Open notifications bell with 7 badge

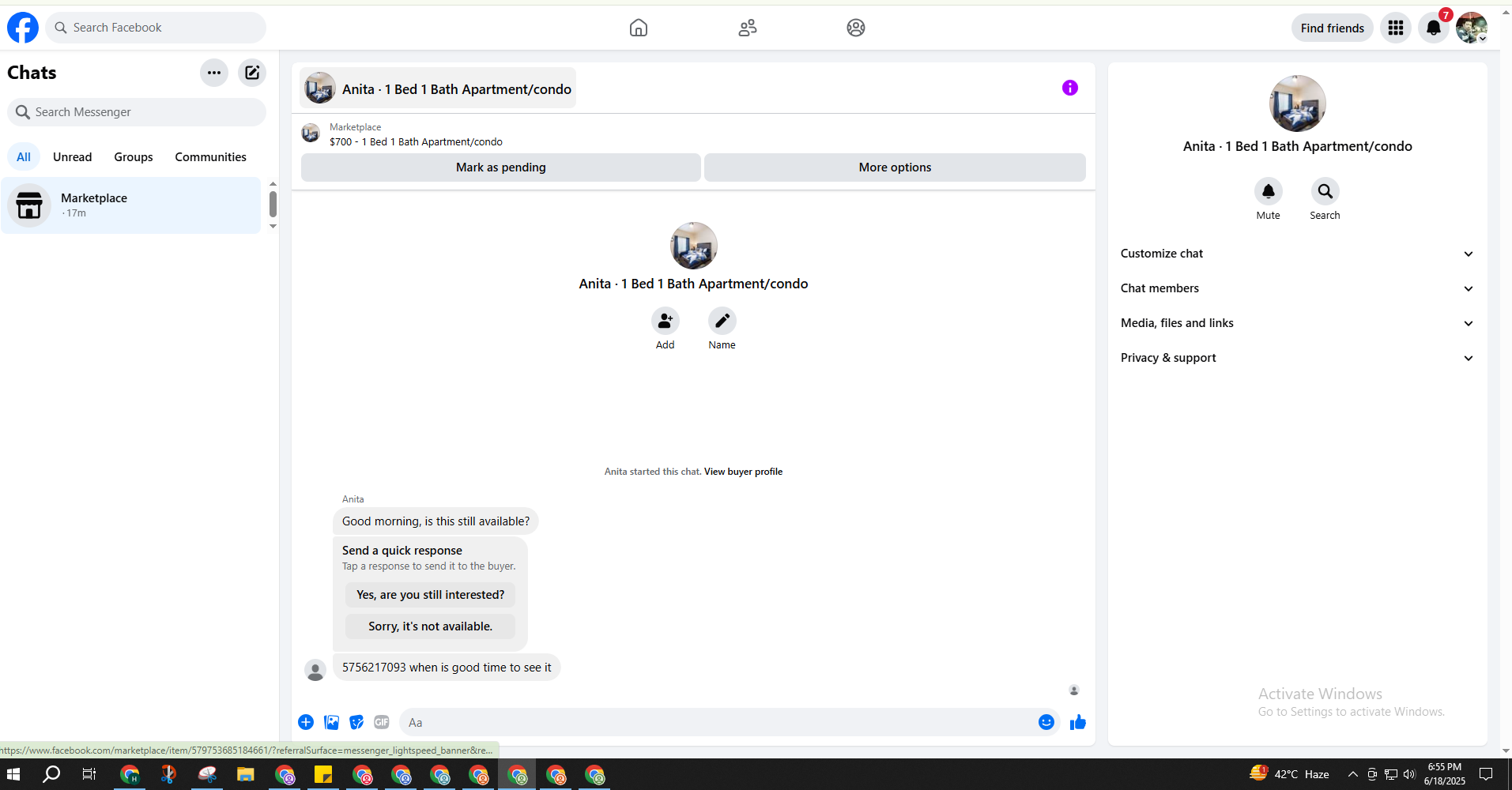click(x=1434, y=28)
